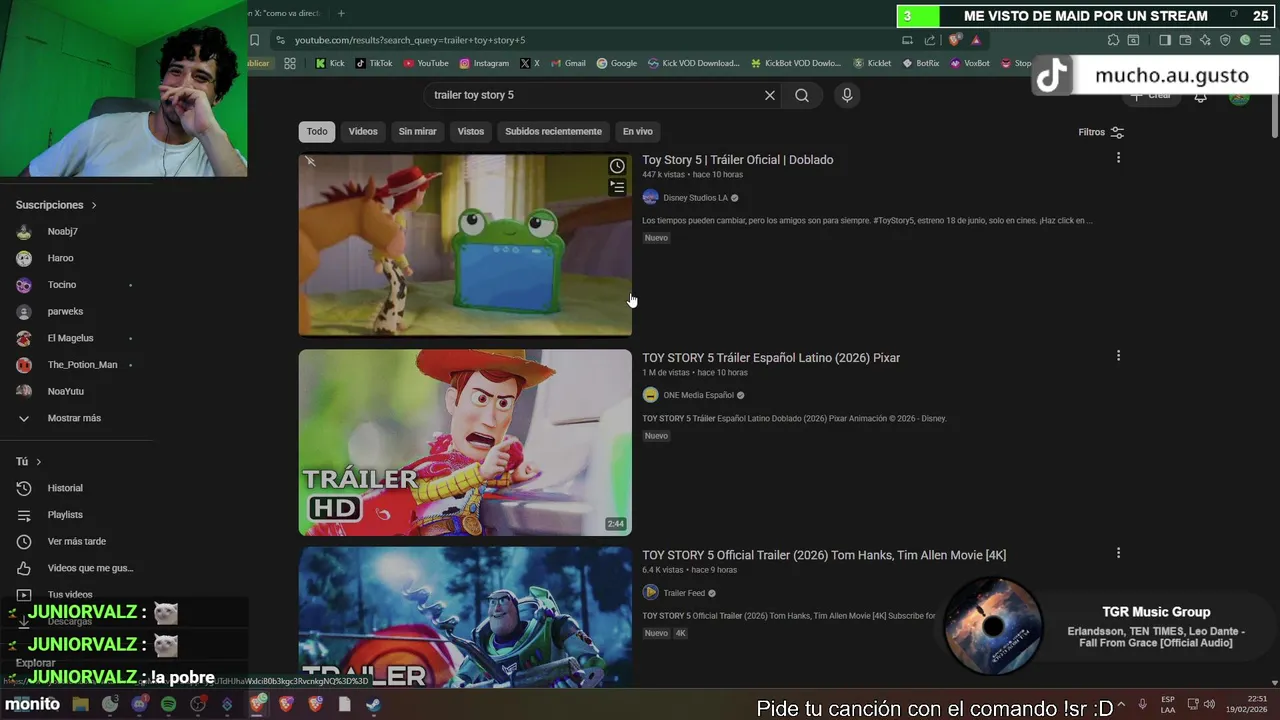
Task: Open "Videos que me gus..." liked videos
Action: tap(90, 568)
